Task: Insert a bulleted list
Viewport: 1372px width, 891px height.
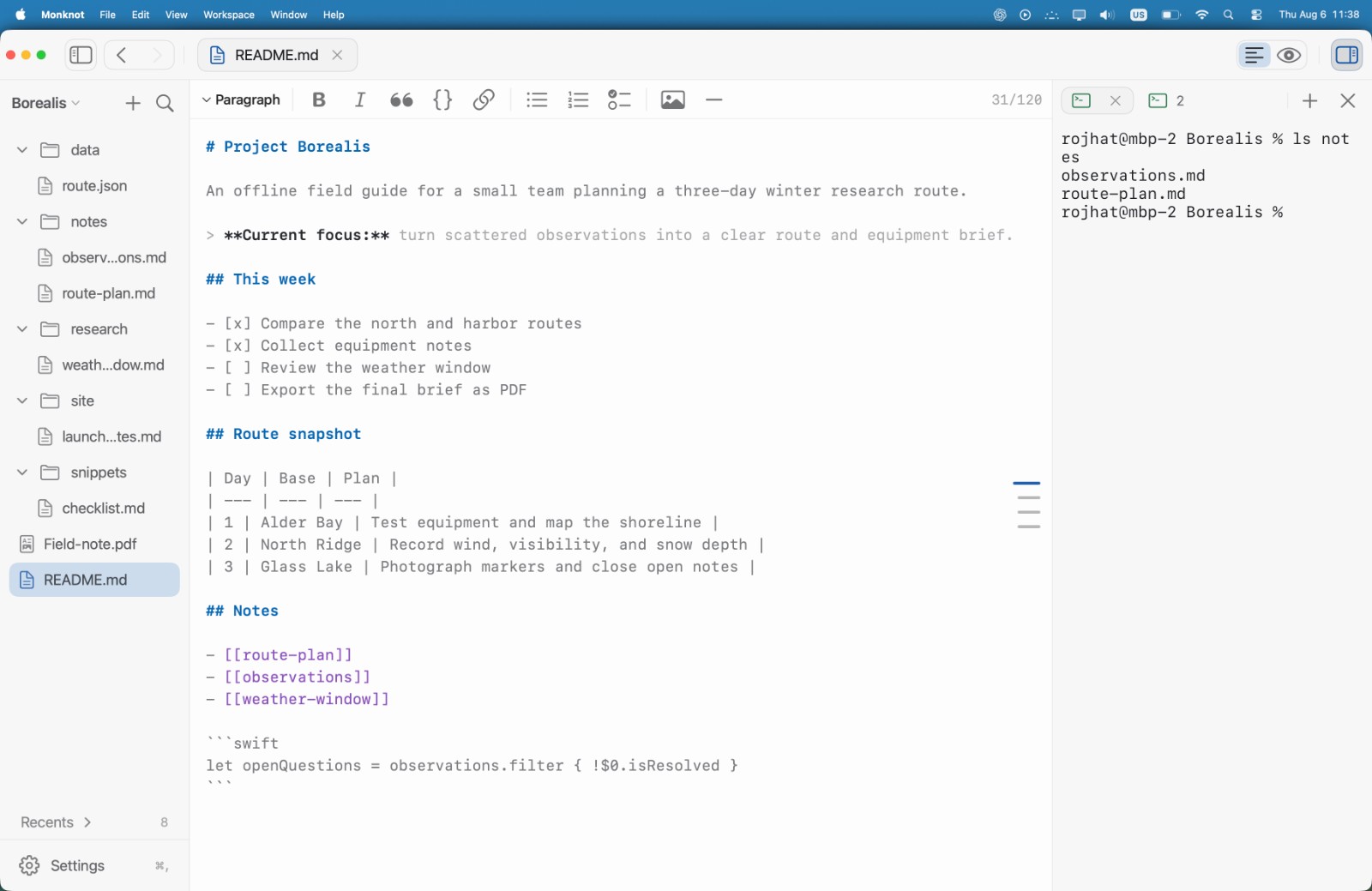Action: pyautogui.click(x=537, y=99)
